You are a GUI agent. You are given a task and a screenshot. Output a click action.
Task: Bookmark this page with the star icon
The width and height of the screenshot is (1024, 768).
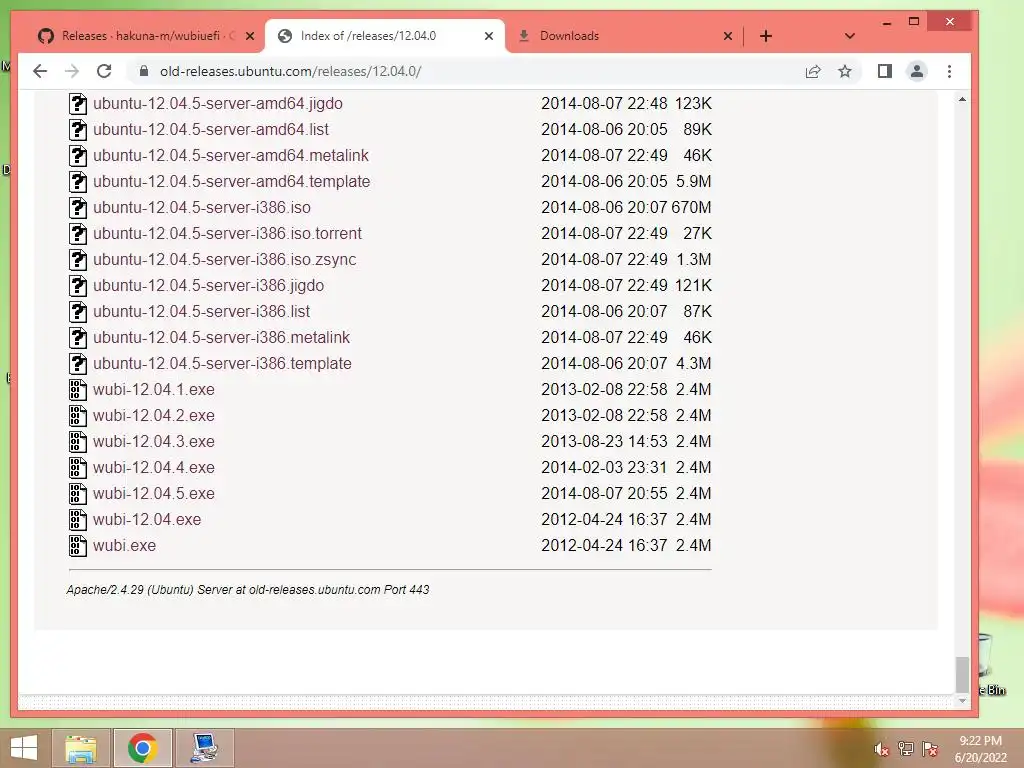pos(845,71)
